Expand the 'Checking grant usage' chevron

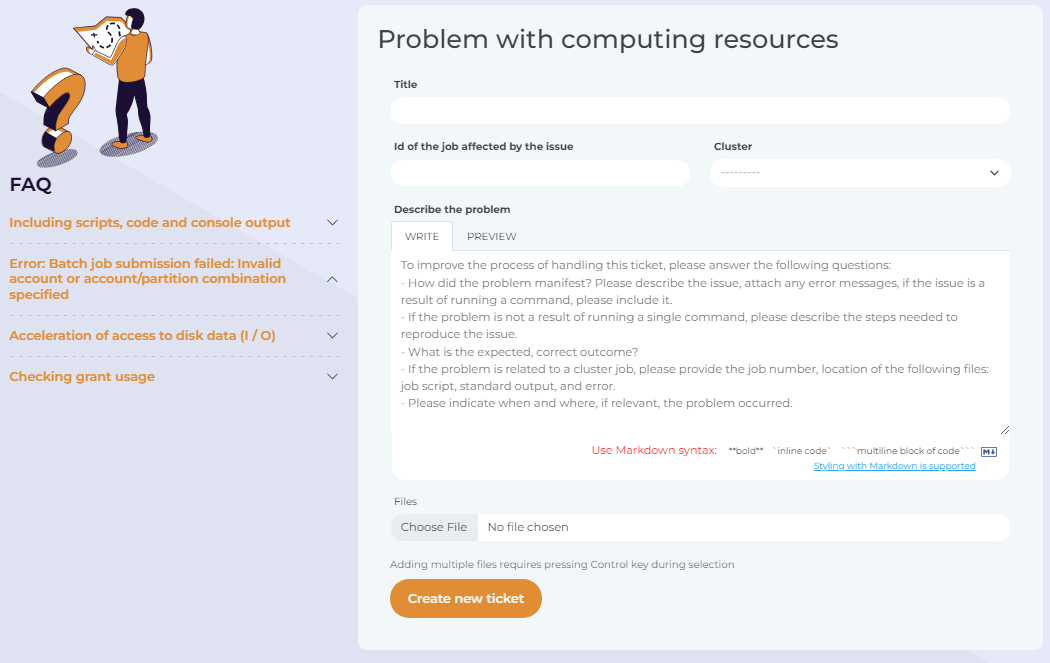coord(332,376)
